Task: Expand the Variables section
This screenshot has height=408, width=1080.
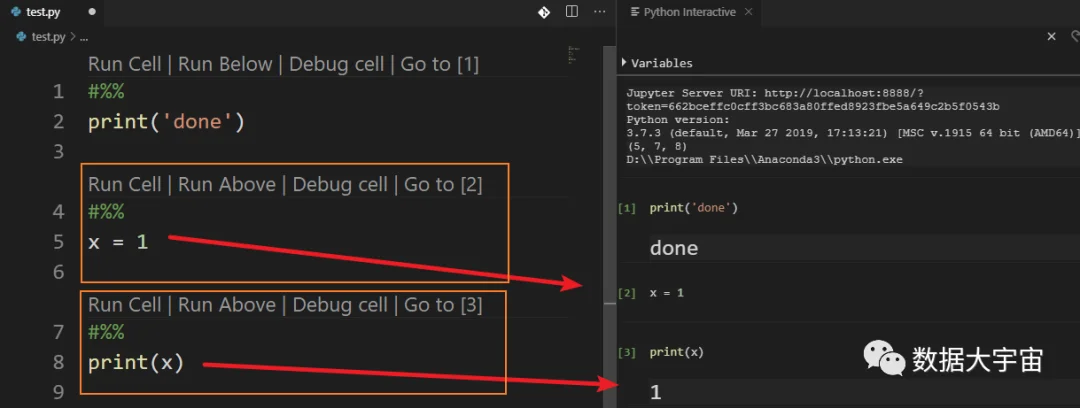Action: click(x=657, y=63)
